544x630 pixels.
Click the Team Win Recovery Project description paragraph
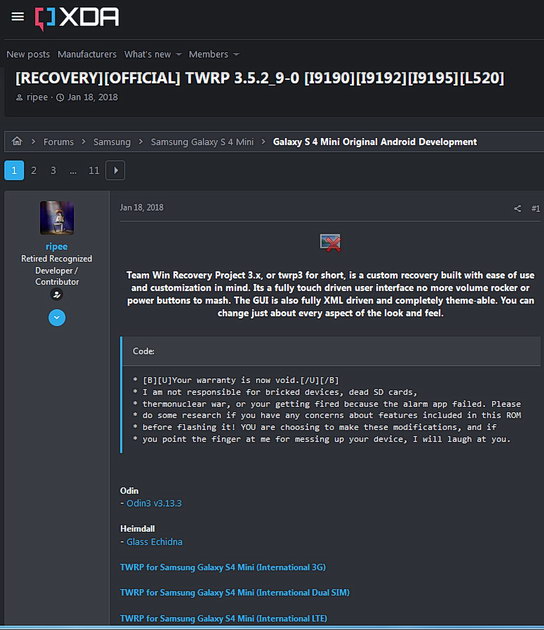(x=330, y=294)
